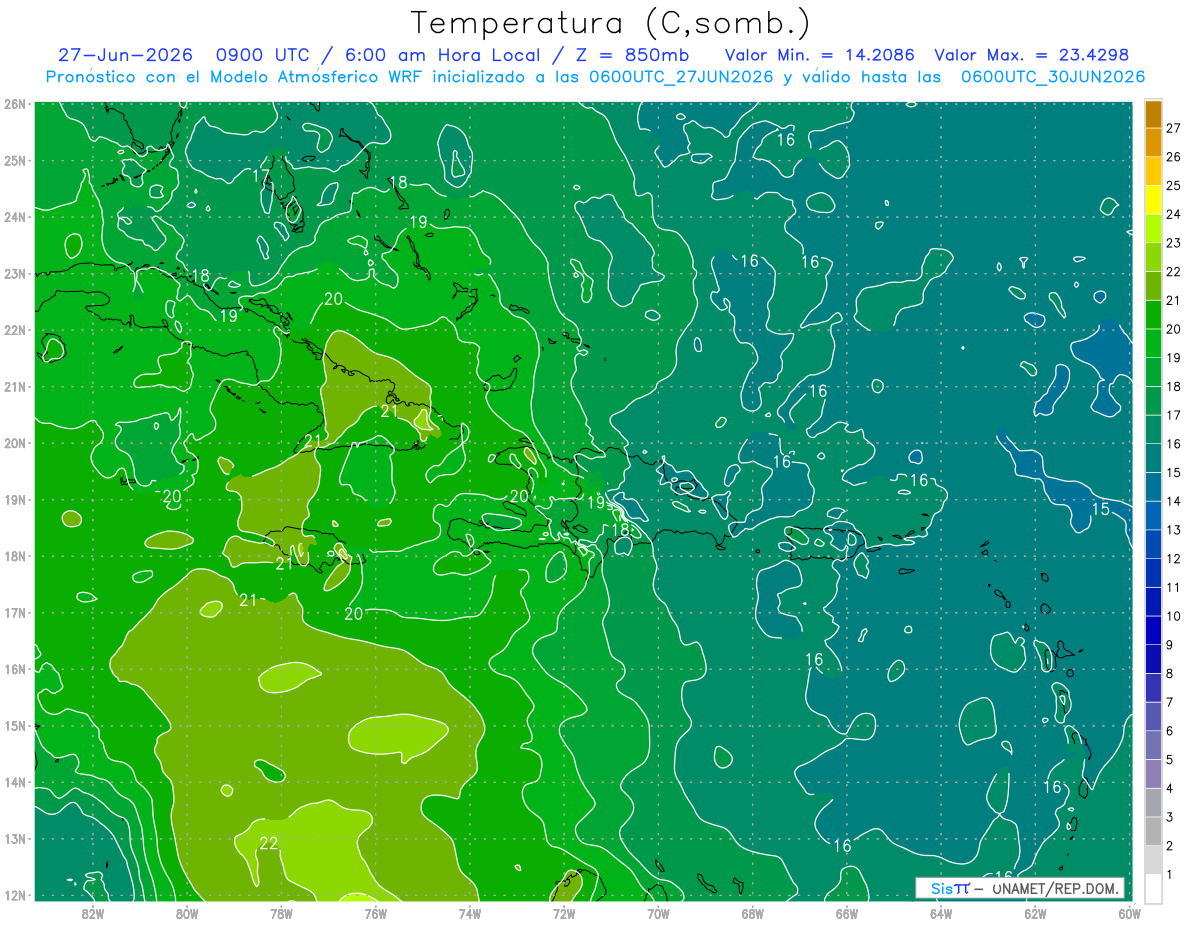
Task: Click the contour label "17" near the Bahamas
Action: [261, 176]
